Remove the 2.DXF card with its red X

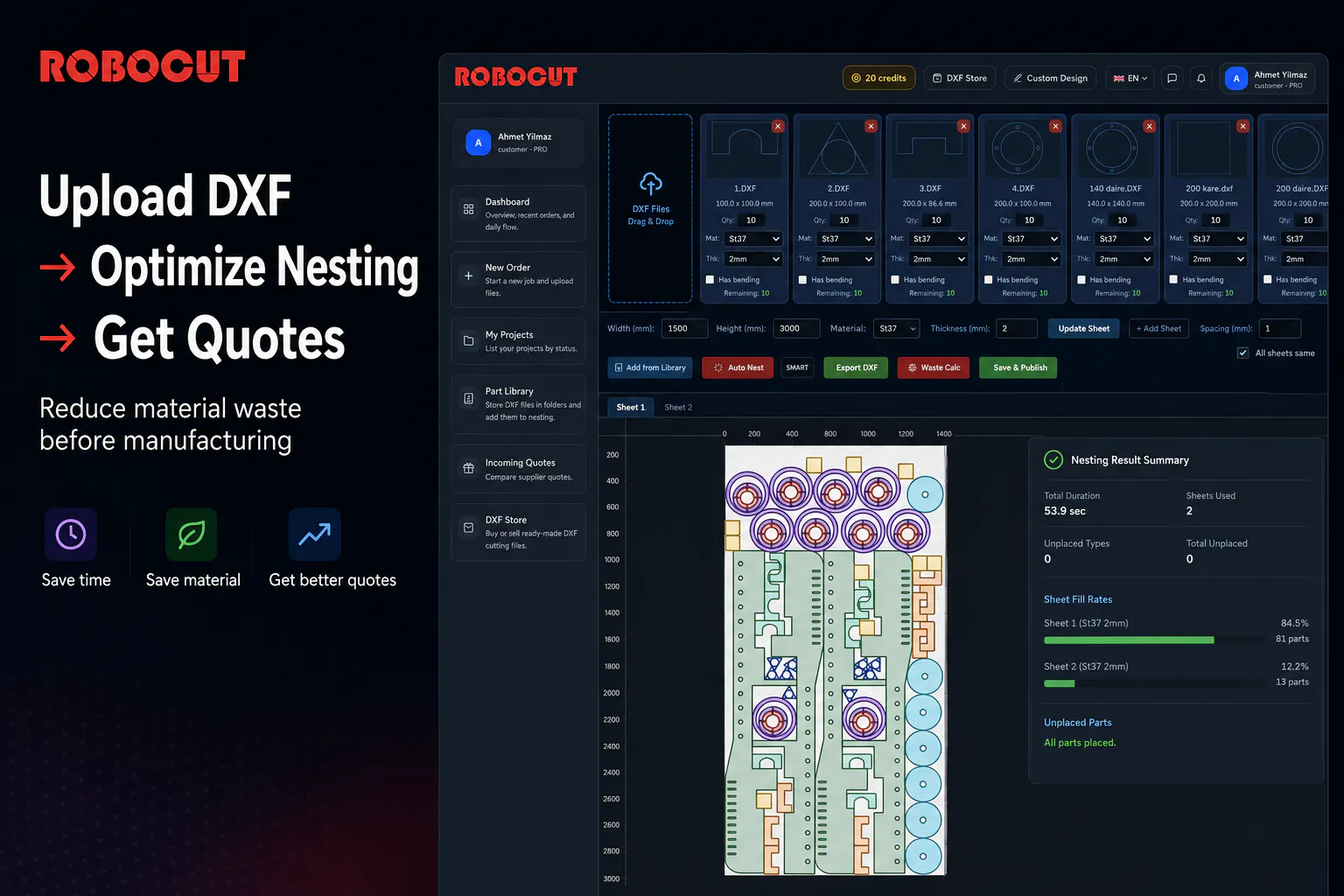coord(871,126)
